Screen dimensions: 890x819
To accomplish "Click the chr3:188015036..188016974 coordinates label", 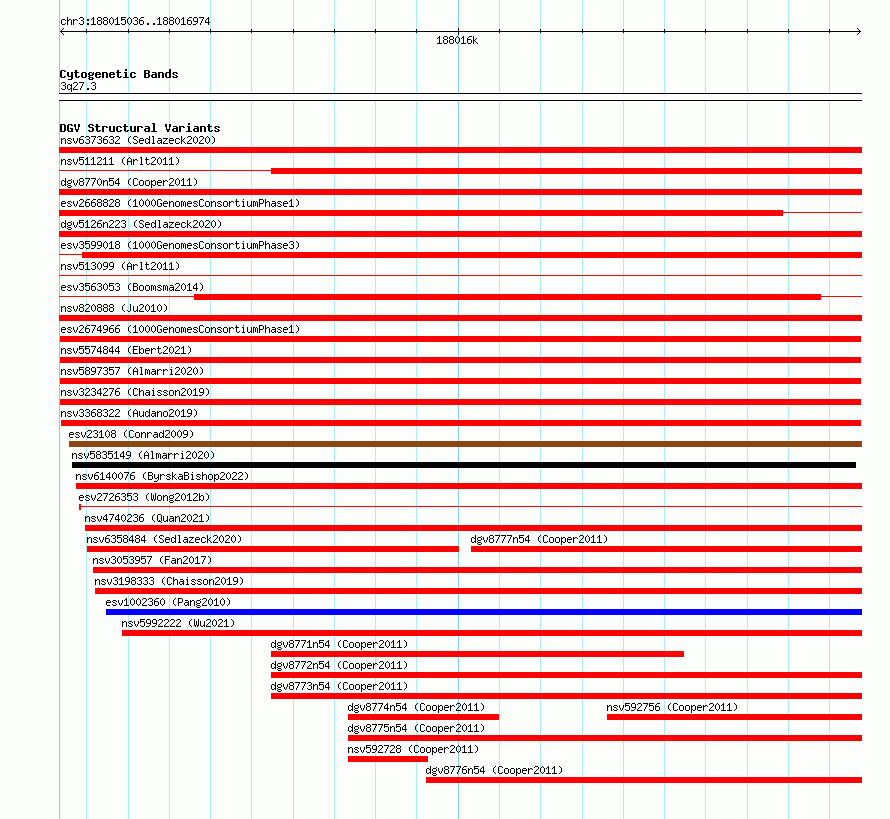I will (x=135, y=21).
